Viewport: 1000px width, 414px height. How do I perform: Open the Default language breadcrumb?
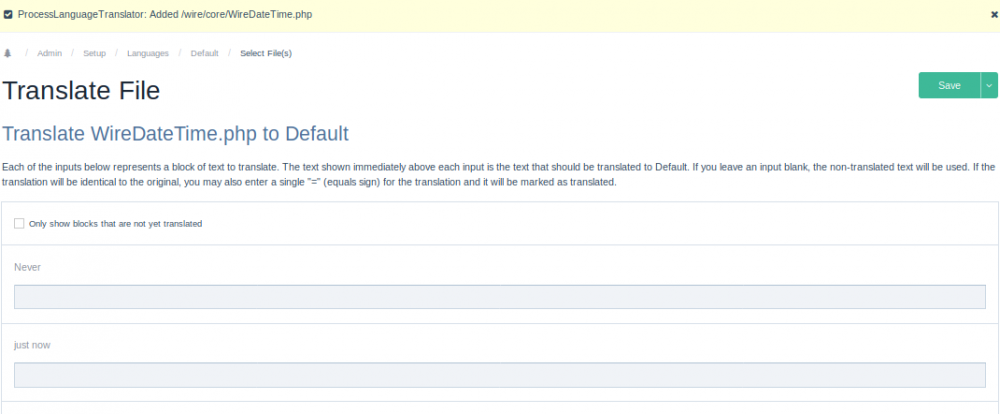point(204,53)
